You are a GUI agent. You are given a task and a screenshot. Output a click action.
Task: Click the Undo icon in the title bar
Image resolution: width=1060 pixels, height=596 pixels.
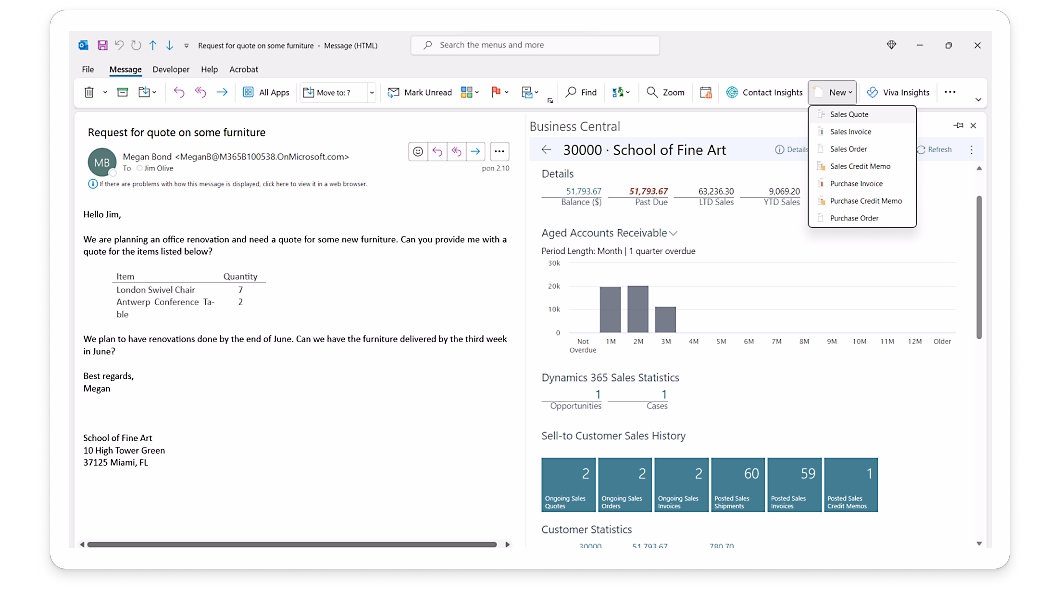(119, 45)
